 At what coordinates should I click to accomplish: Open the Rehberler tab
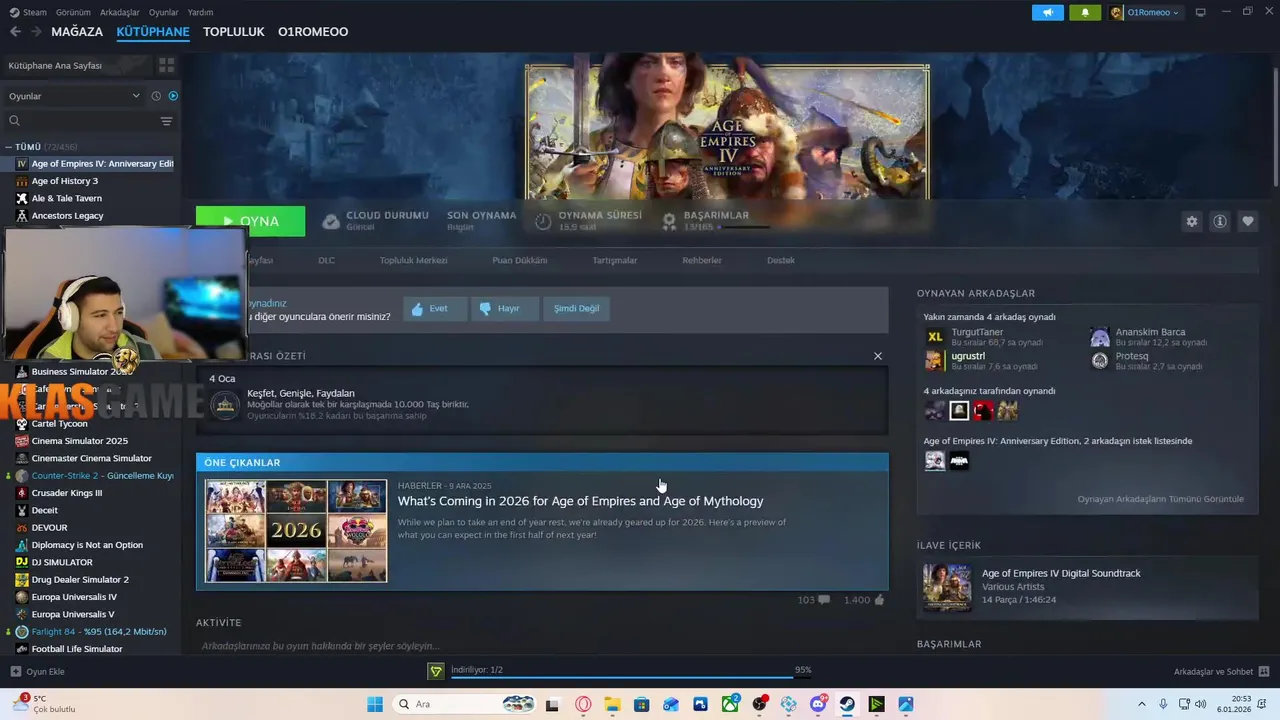[702, 260]
